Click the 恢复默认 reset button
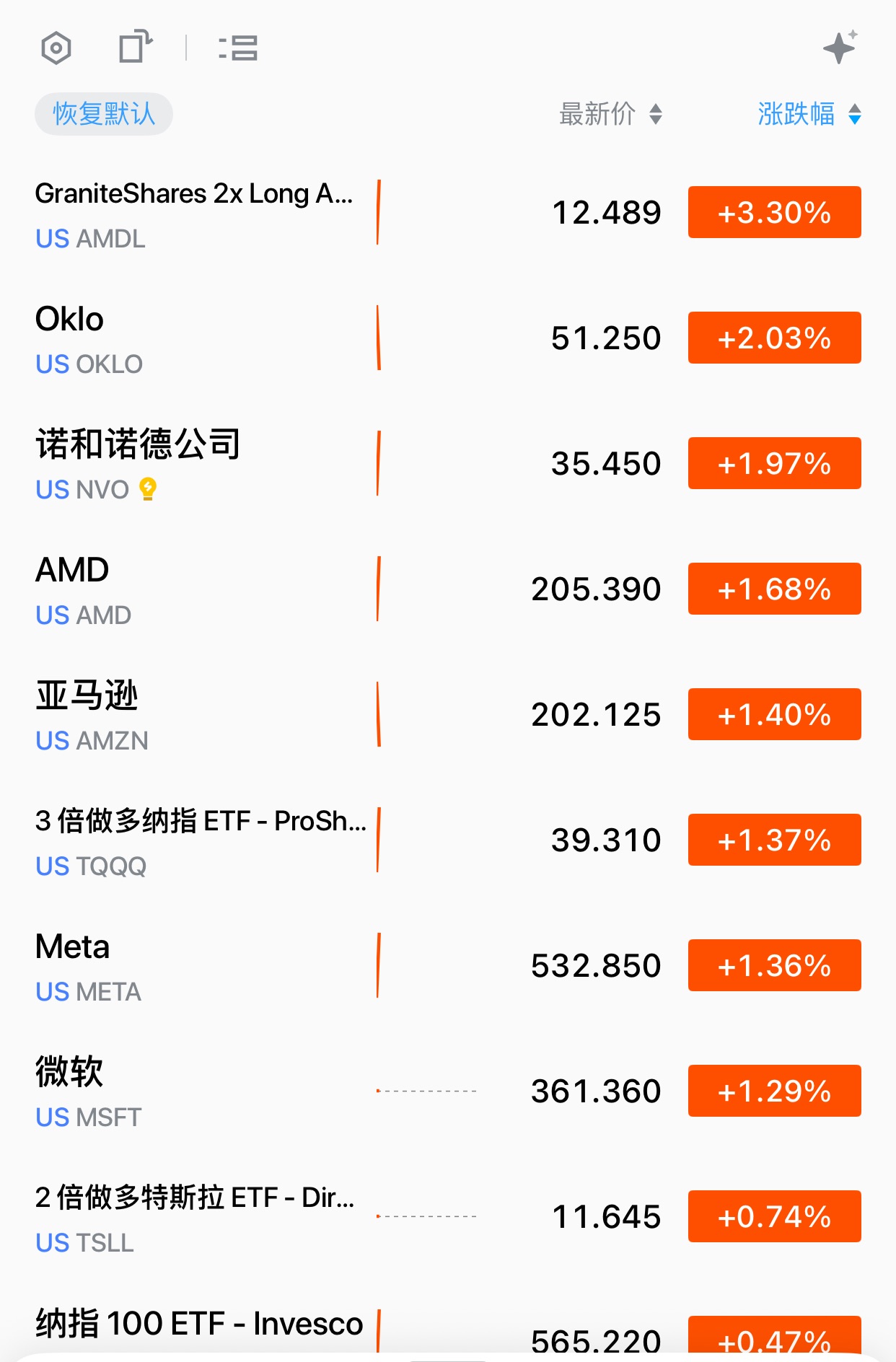 click(x=104, y=114)
